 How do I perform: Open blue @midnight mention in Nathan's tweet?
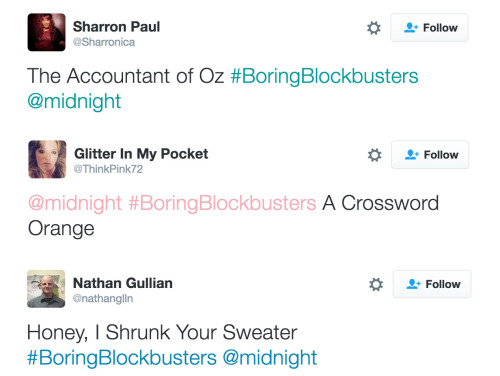(270, 358)
